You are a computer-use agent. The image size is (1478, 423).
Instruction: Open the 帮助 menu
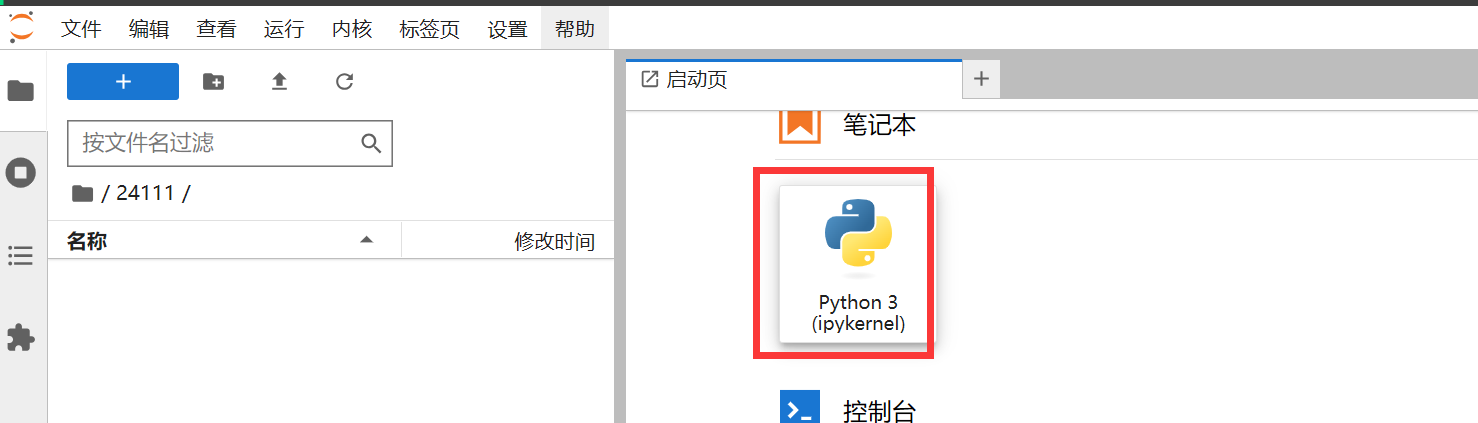tap(575, 29)
